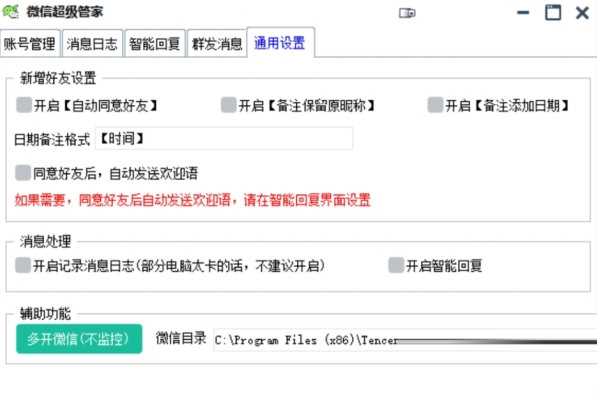
Task: Enable 开启智能回复 checkbox
Action: pos(396,265)
